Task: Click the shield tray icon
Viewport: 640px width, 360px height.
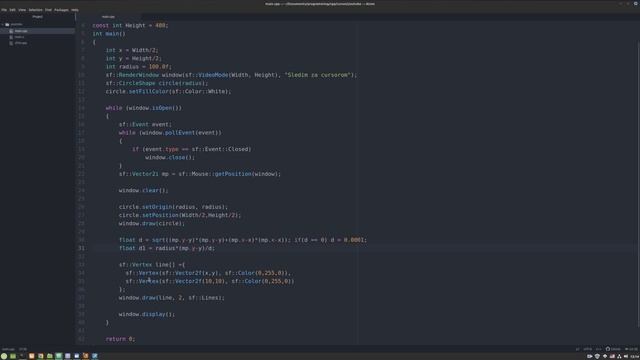Action: [597, 356]
